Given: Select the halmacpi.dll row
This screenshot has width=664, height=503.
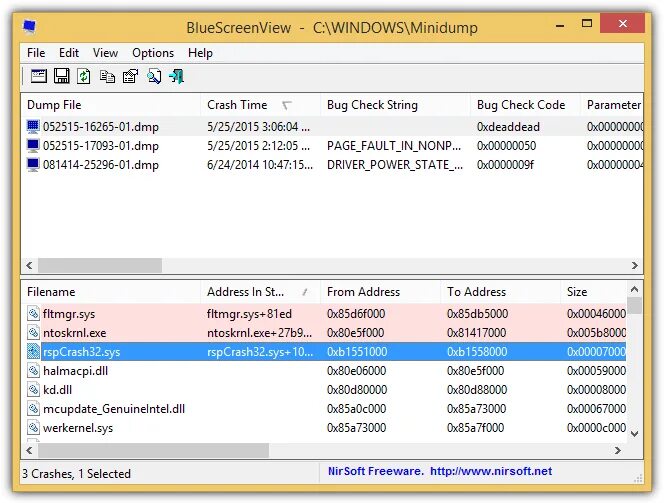Looking at the screenshot, I should pos(324,371).
